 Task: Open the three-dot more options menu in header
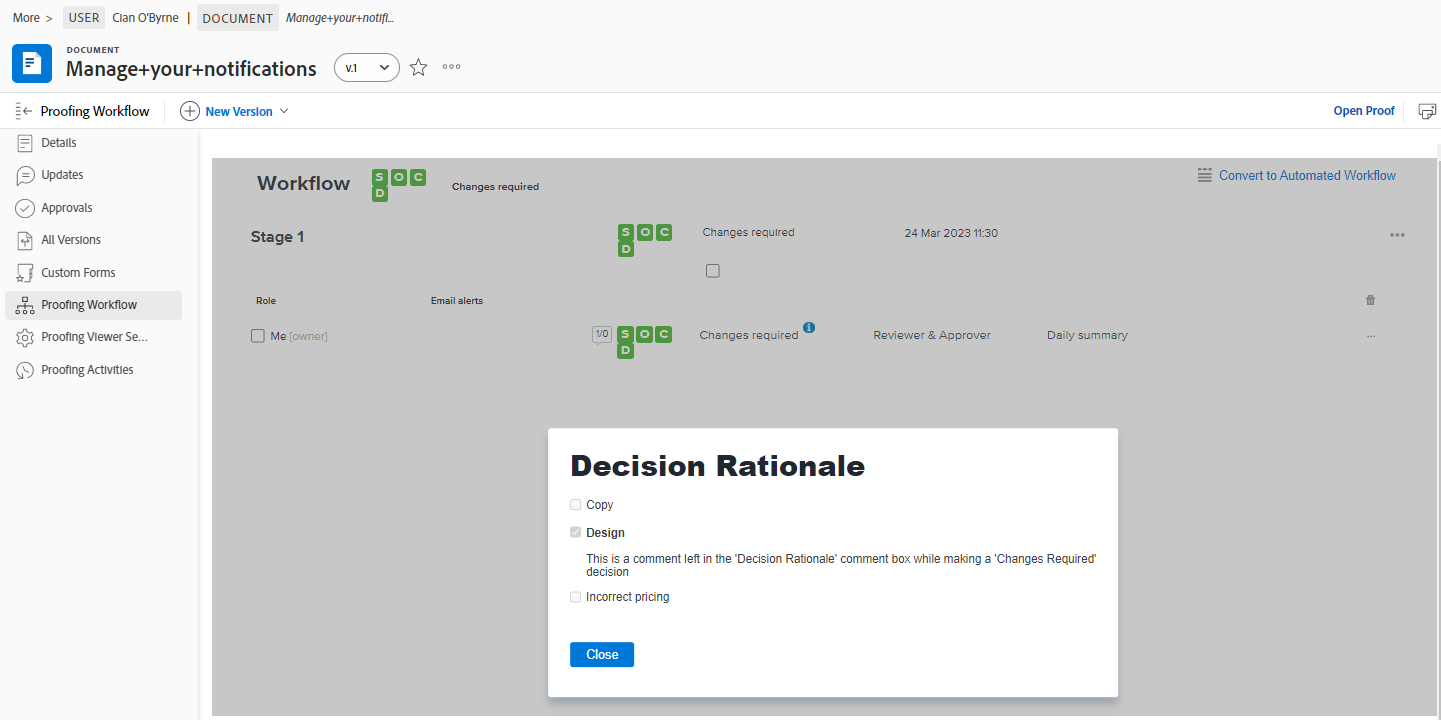[x=452, y=67]
